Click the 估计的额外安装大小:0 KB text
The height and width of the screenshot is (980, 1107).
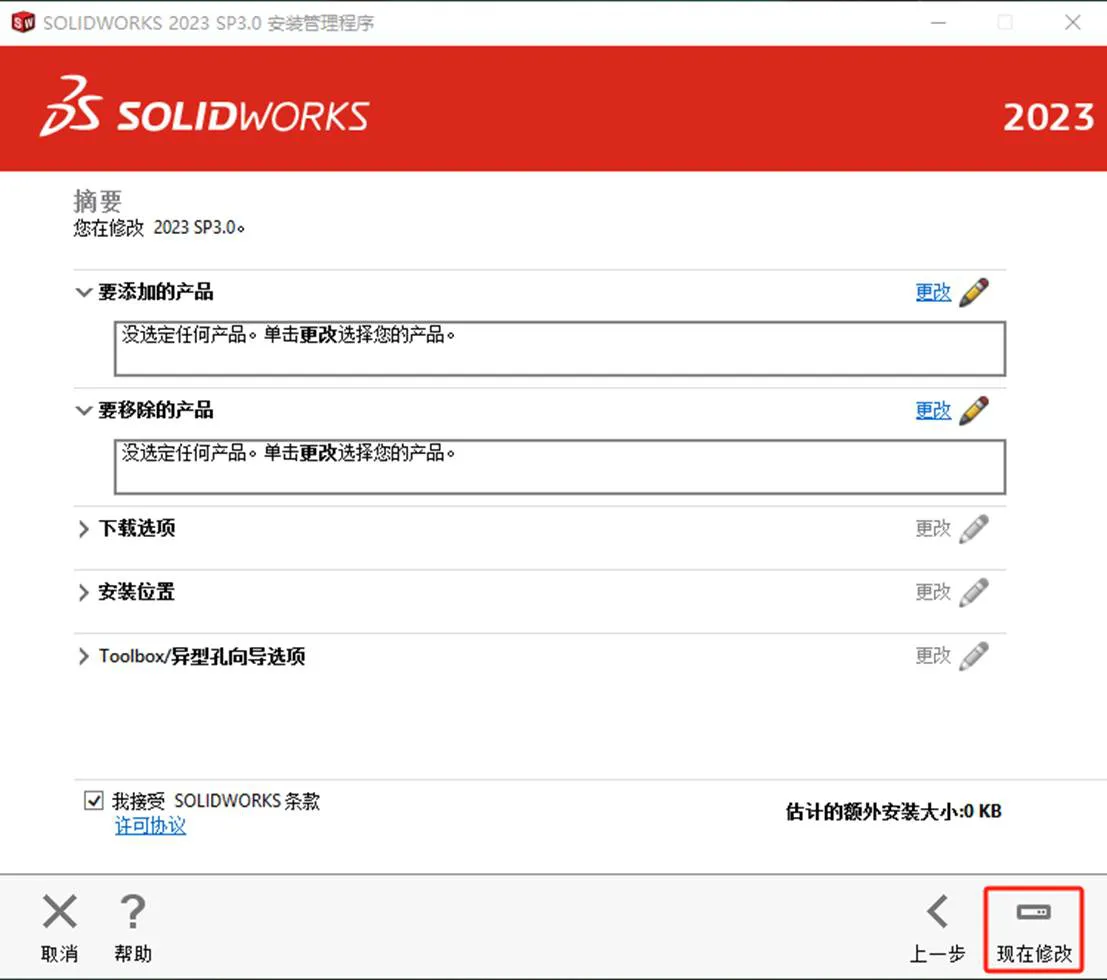point(894,812)
